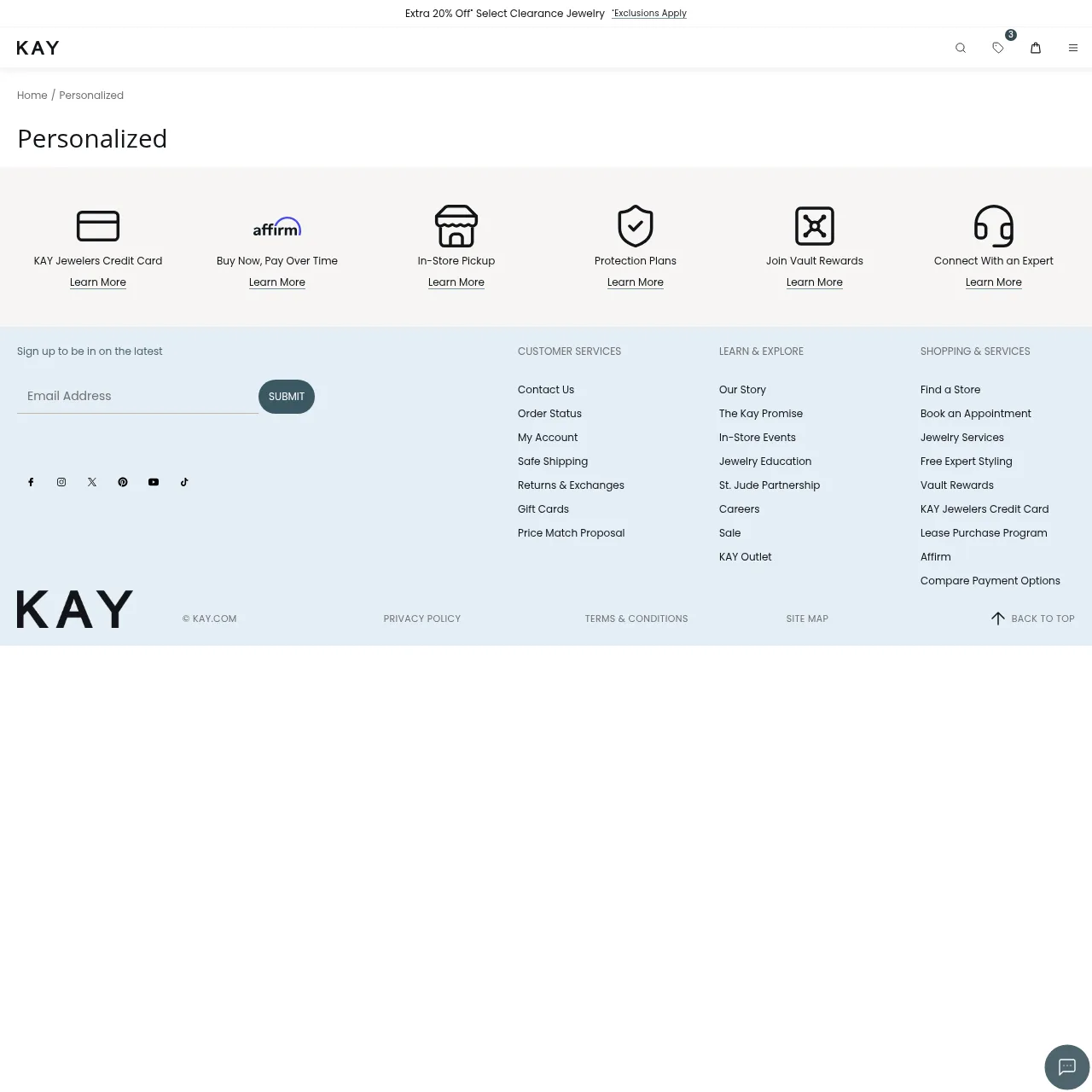Open KAY's Instagram icon

(x=61, y=482)
